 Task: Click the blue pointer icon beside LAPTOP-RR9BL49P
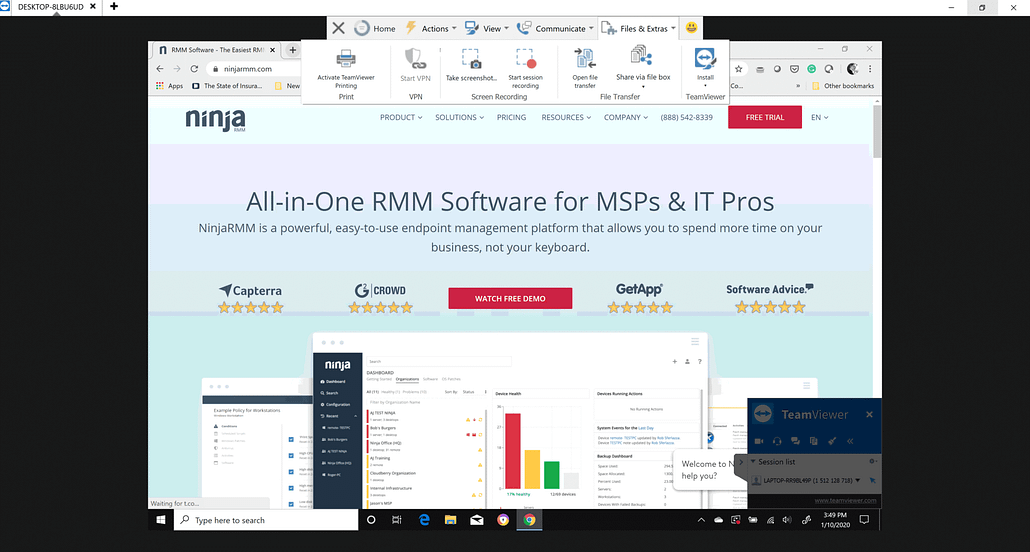pos(872,480)
